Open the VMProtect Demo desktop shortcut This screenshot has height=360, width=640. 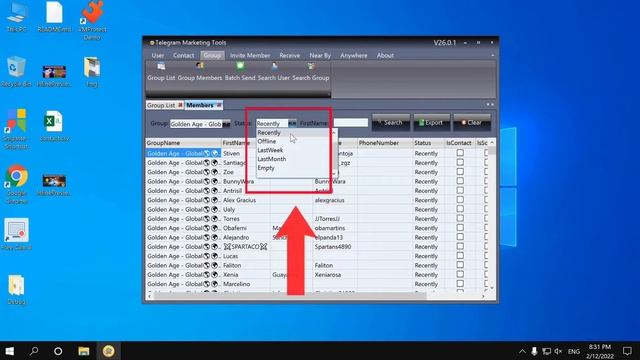pos(92,20)
